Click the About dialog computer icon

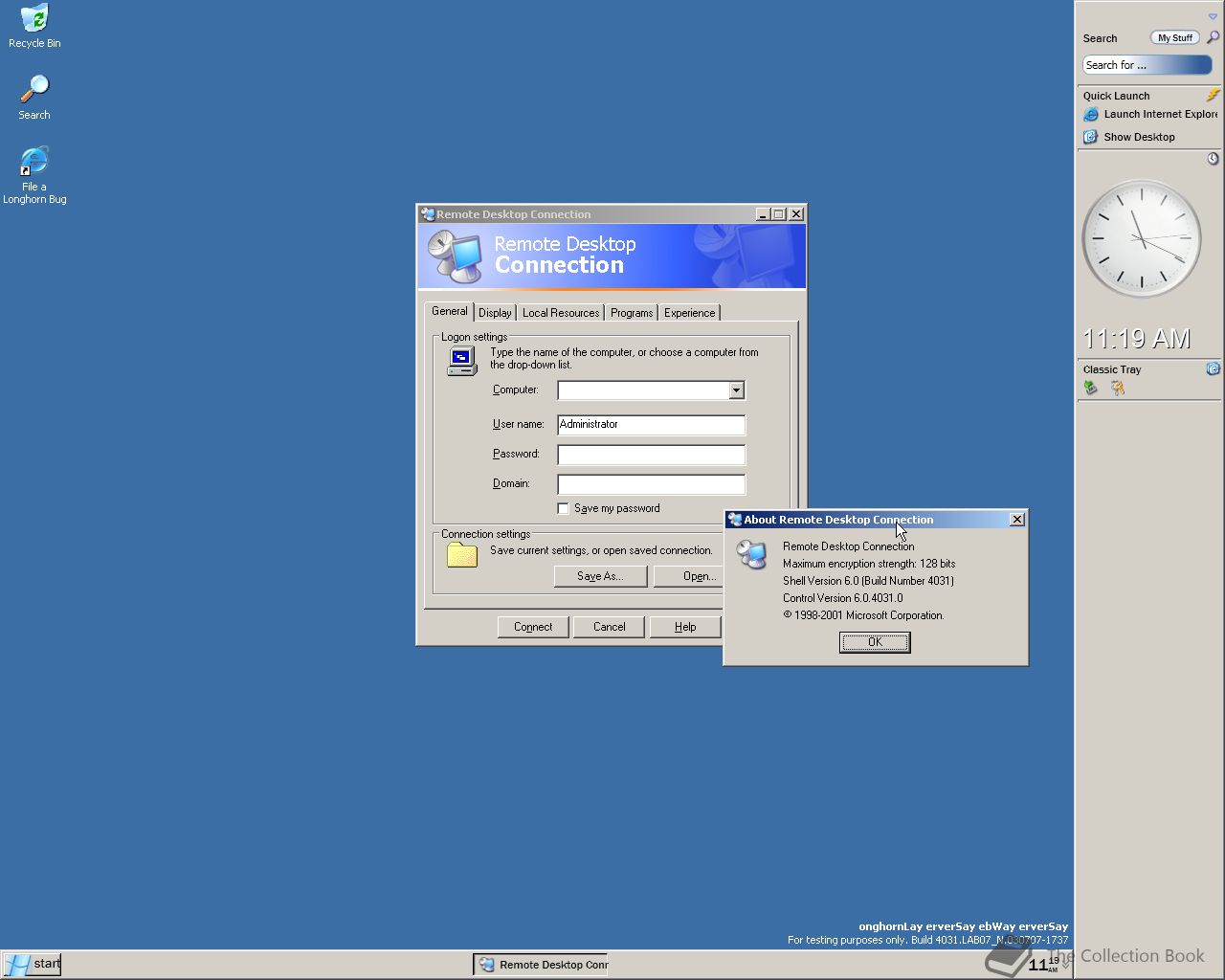(x=751, y=554)
